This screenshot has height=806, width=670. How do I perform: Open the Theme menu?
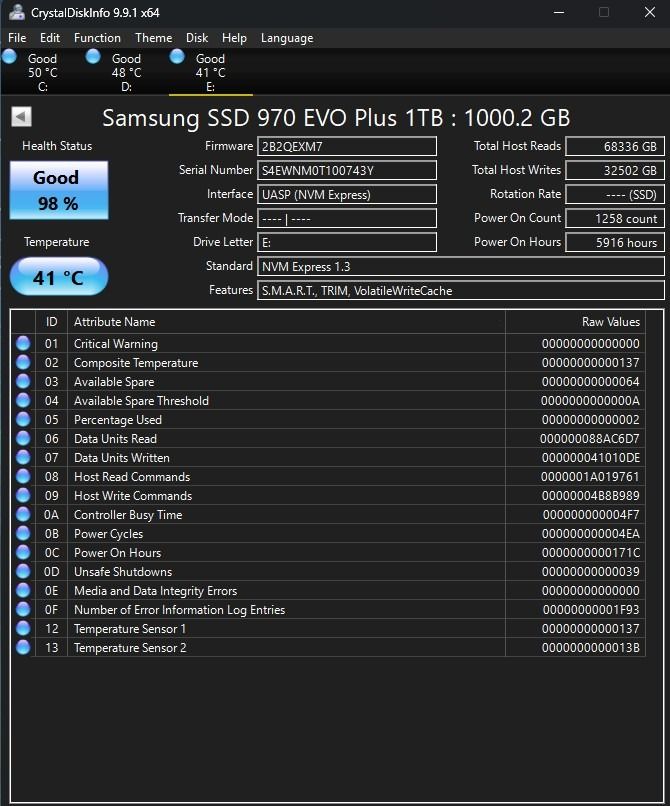[x=153, y=38]
